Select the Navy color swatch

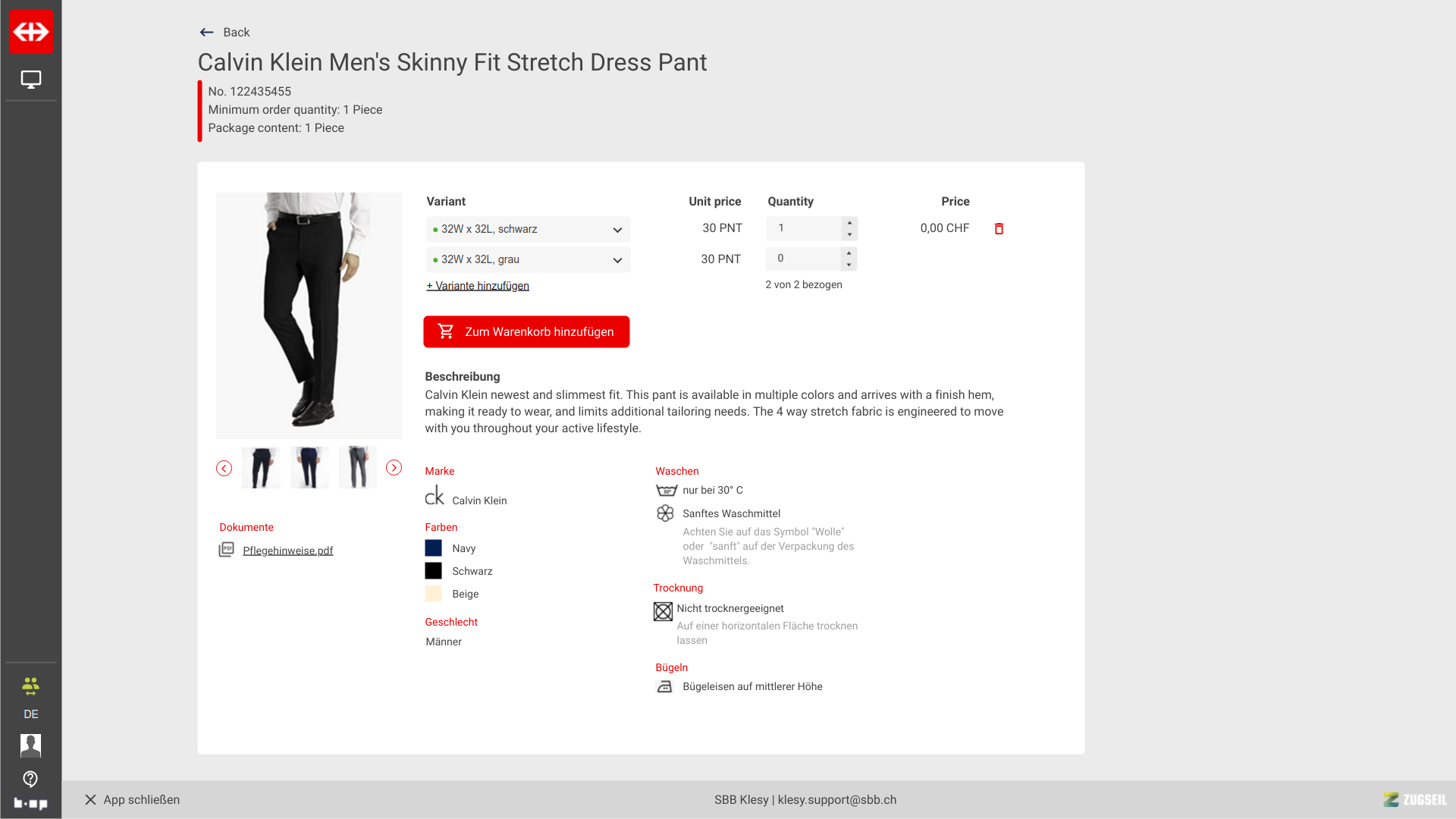pyautogui.click(x=433, y=548)
